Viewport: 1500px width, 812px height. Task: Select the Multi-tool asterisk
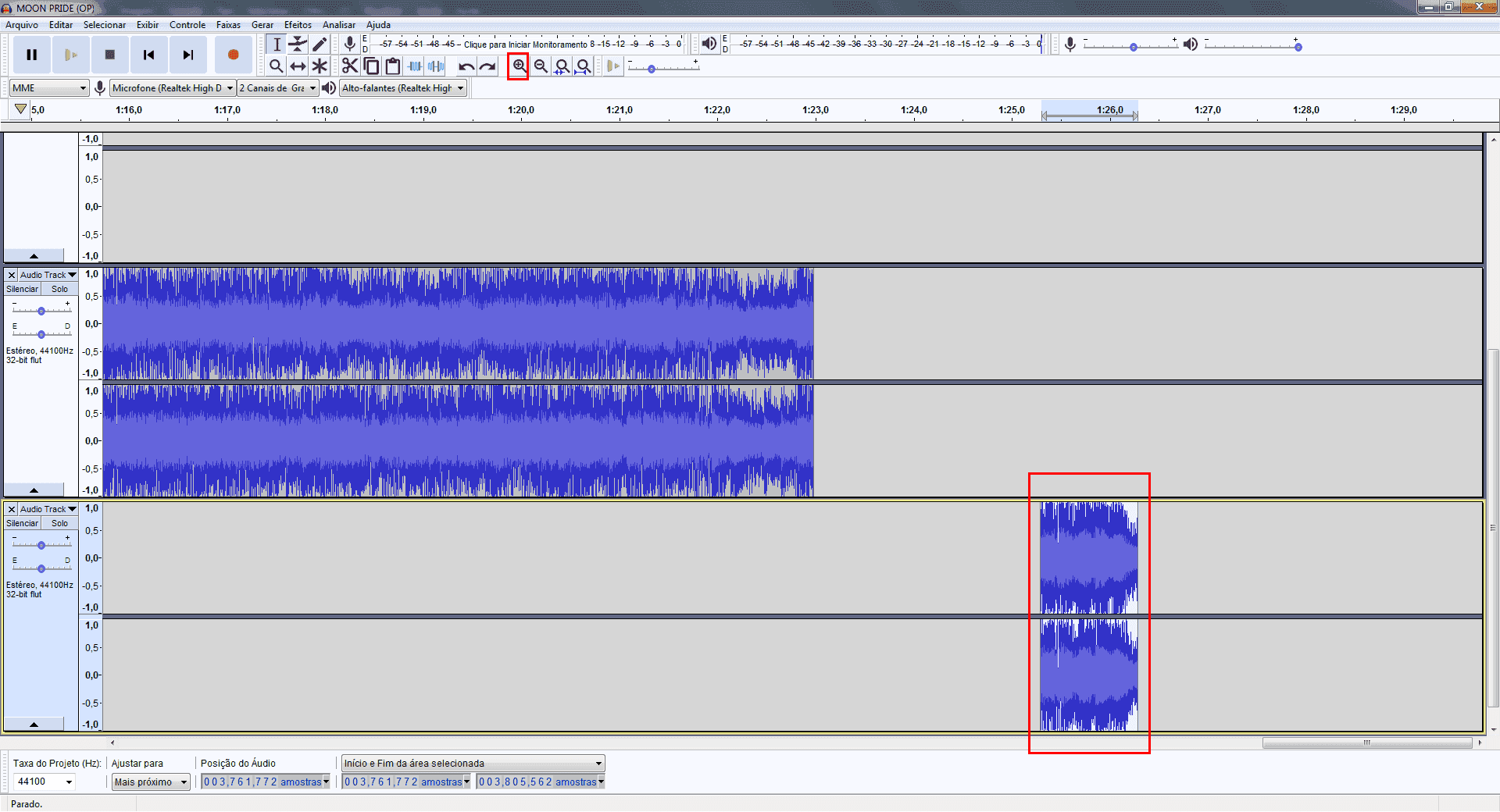(320, 66)
